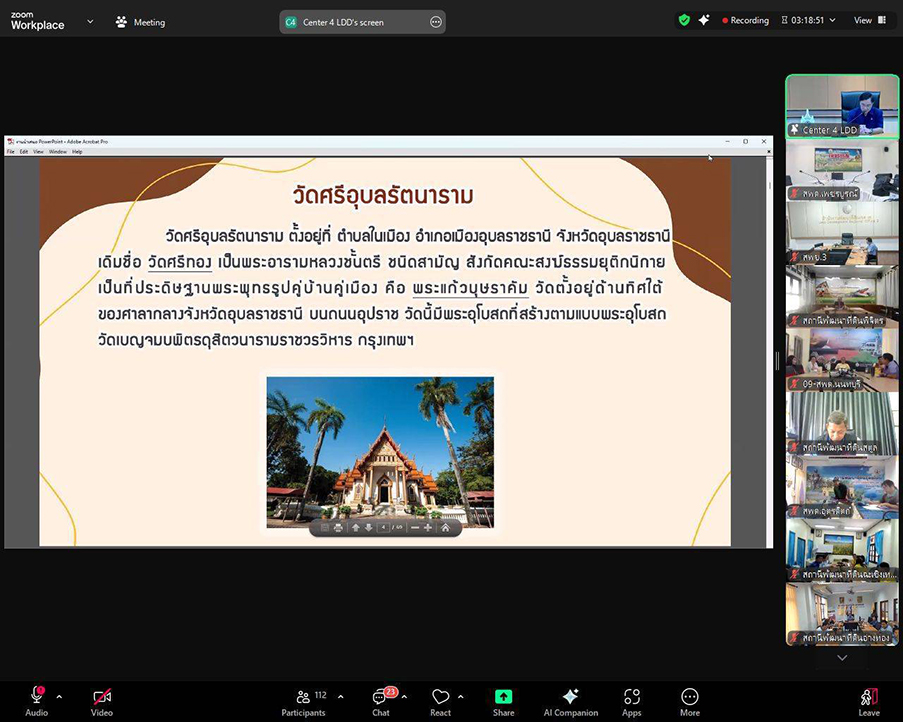903x722 pixels.
Task: Open the Apps panel
Action: (x=631, y=701)
